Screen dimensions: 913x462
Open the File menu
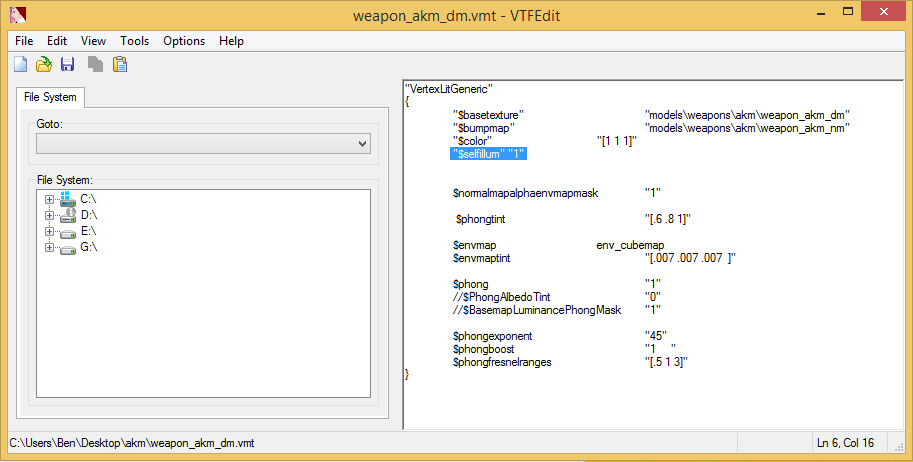[x=24, y=41]
